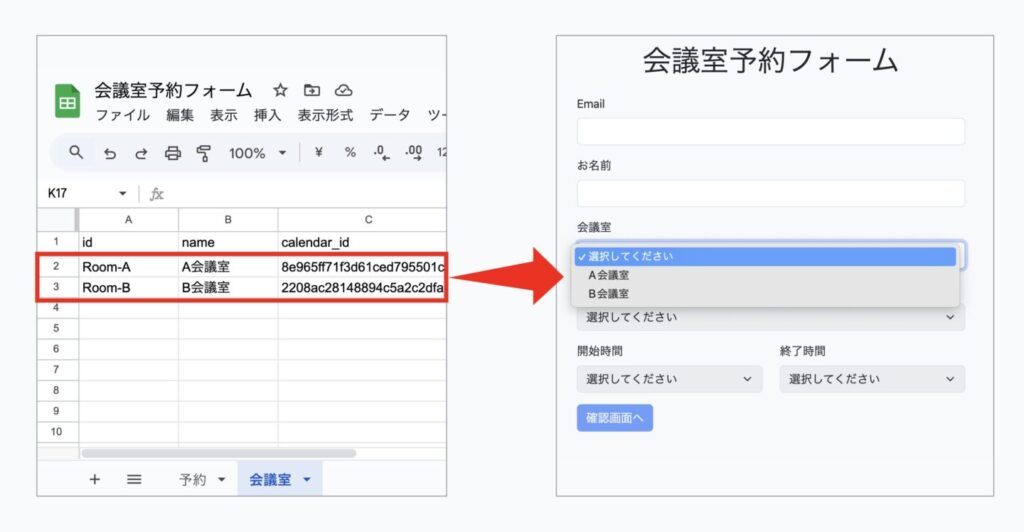Click the お名前 input field
Image resolution: width=1024 pixels, height=532 pixels.
(x=771, y=193)
